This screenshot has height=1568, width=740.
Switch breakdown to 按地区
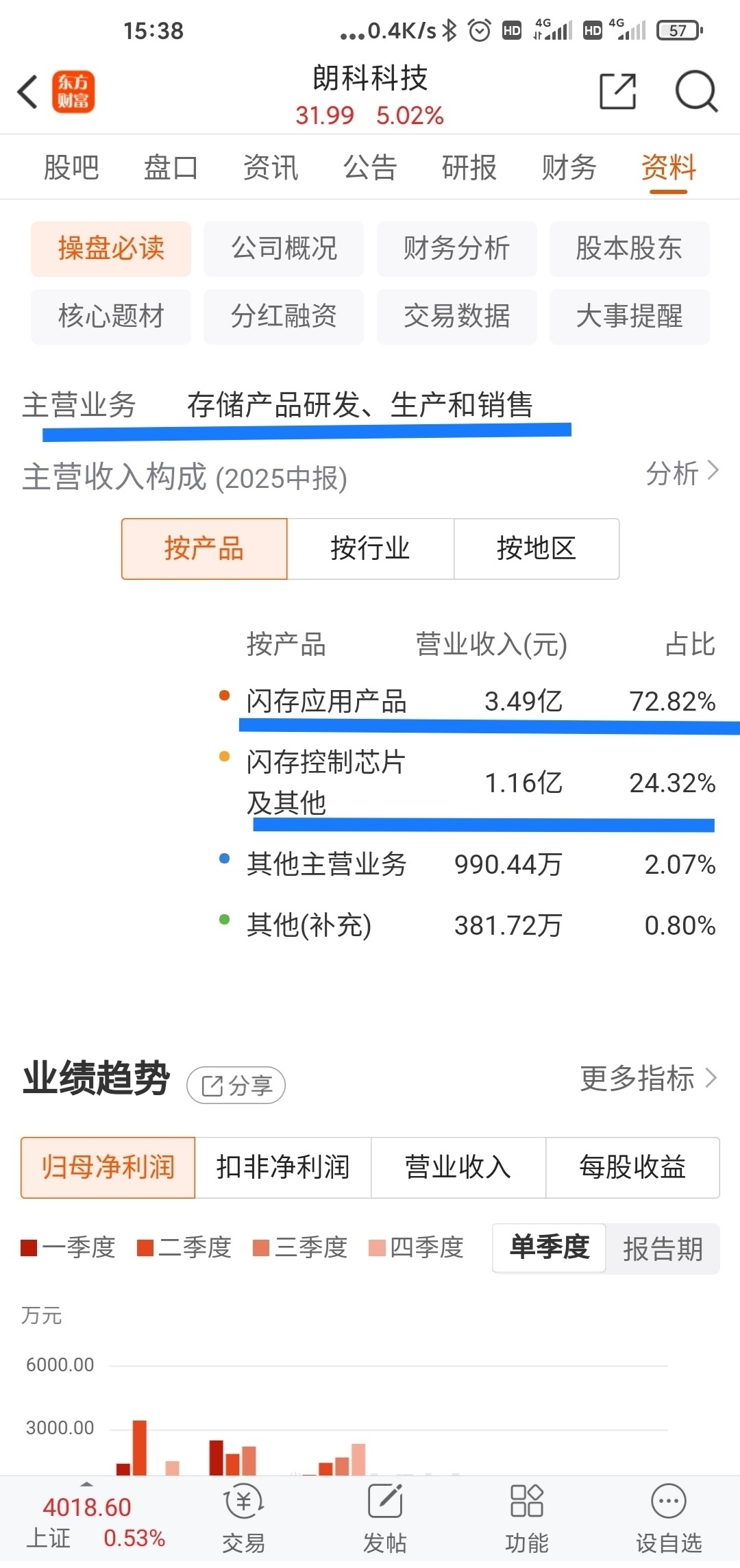536,549
